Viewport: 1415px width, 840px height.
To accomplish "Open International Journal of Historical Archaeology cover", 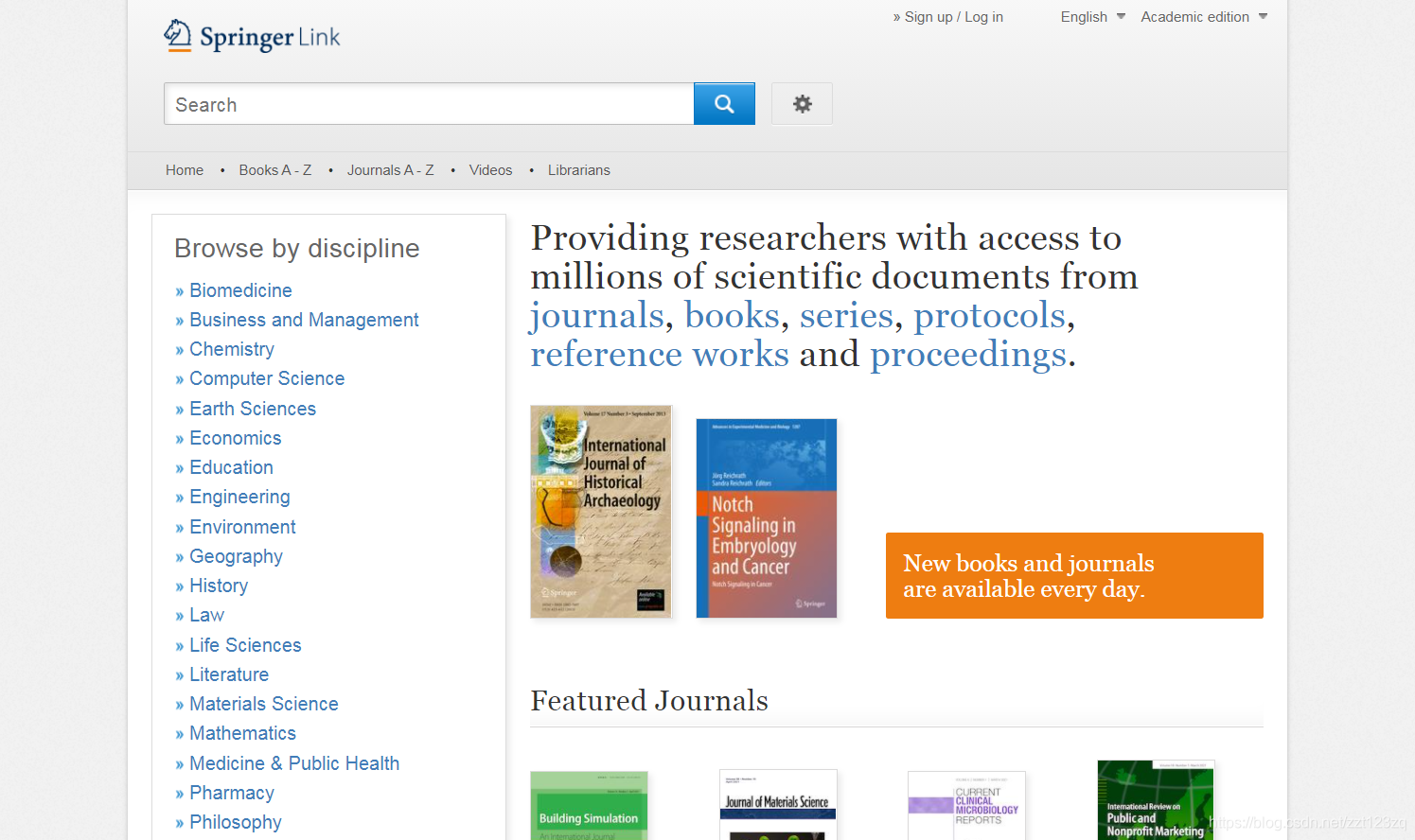I will [601, 512].
